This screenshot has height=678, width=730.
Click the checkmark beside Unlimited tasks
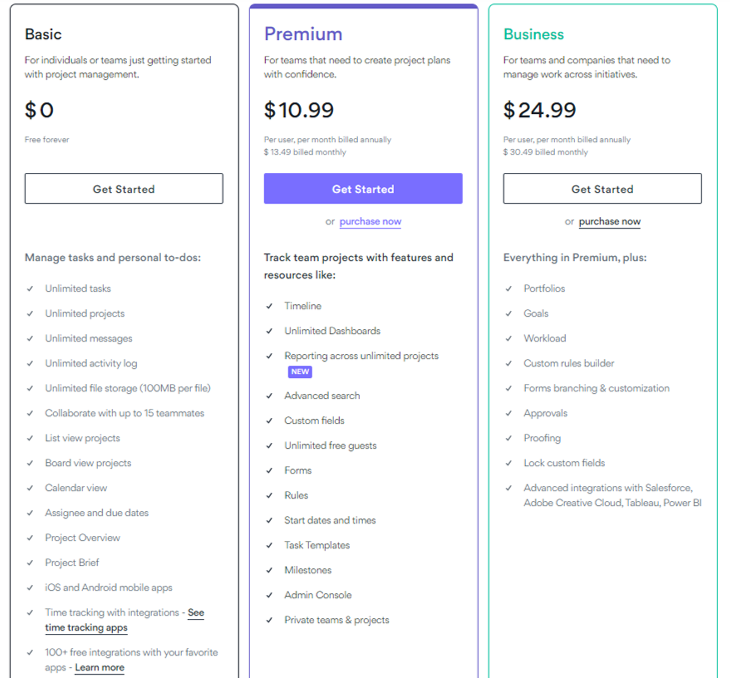coord(30,289)
